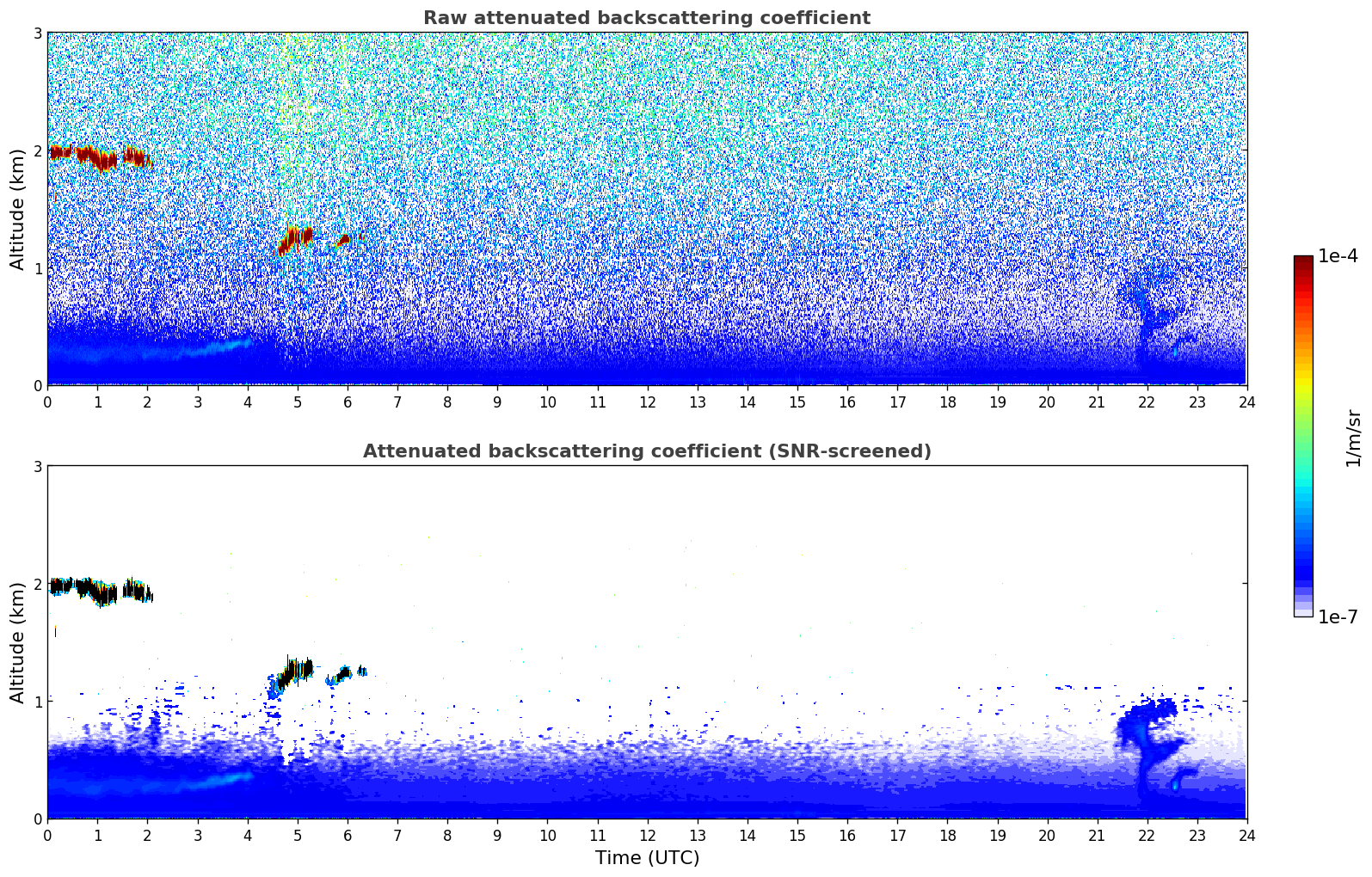Viewport: 1372px width, 877px height.
Task: Click the red cloud layer near 2 km in top plot
Action: (x=100, y=157)
